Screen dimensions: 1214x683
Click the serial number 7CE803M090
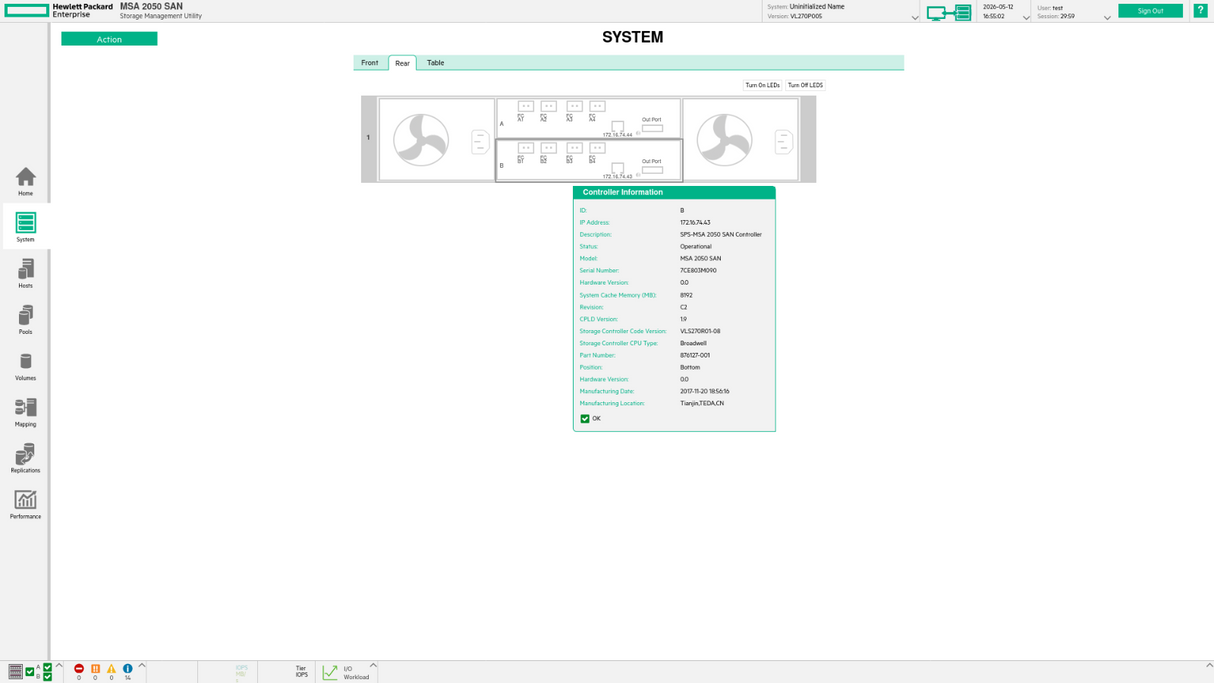pyautogui.click(x=698, y=270)
